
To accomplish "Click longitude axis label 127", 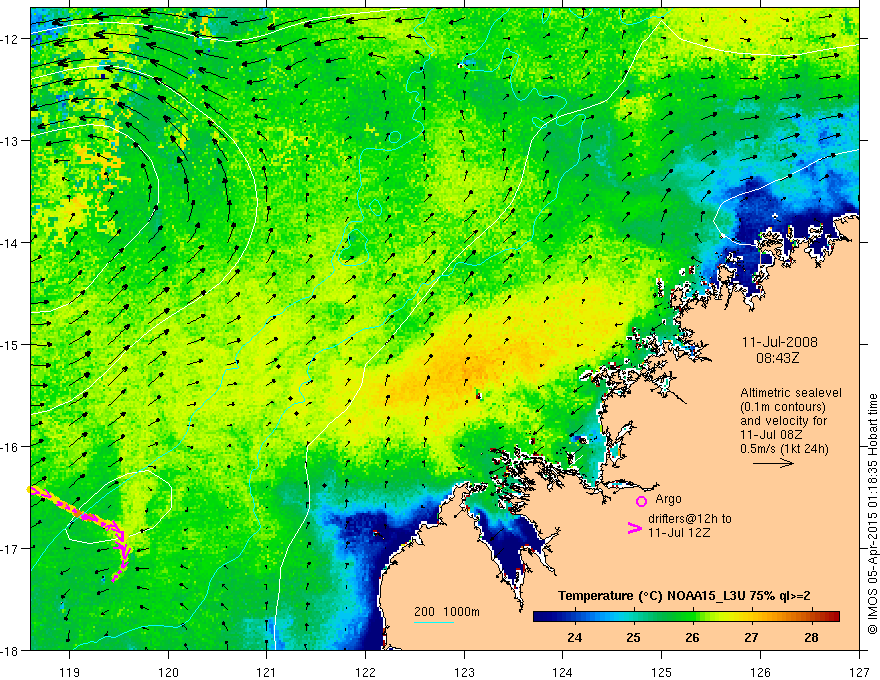I will (859, 672).
